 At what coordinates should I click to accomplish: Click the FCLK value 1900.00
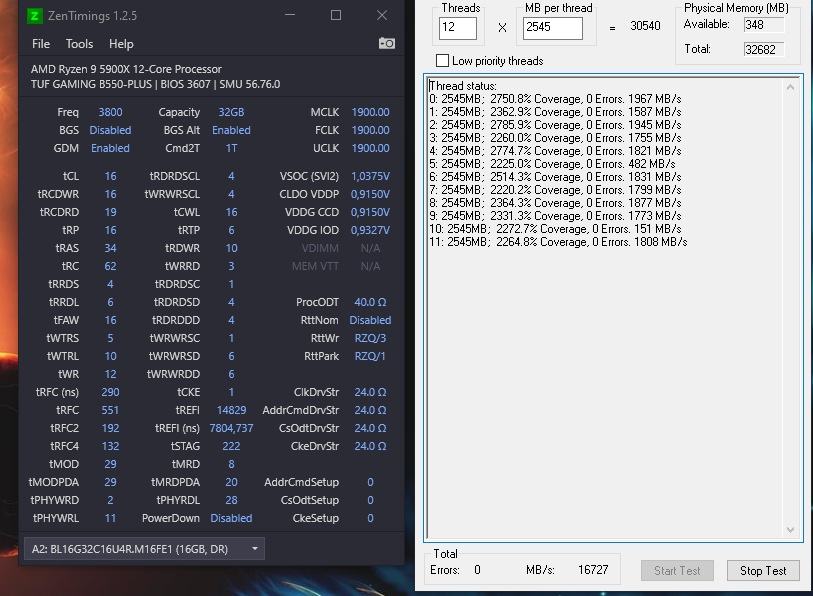coord(370,130)
